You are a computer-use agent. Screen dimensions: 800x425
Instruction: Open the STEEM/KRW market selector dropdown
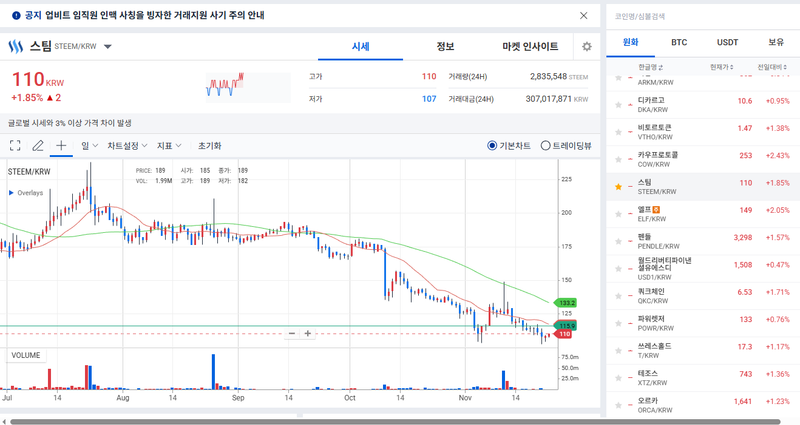click(108, 47)
